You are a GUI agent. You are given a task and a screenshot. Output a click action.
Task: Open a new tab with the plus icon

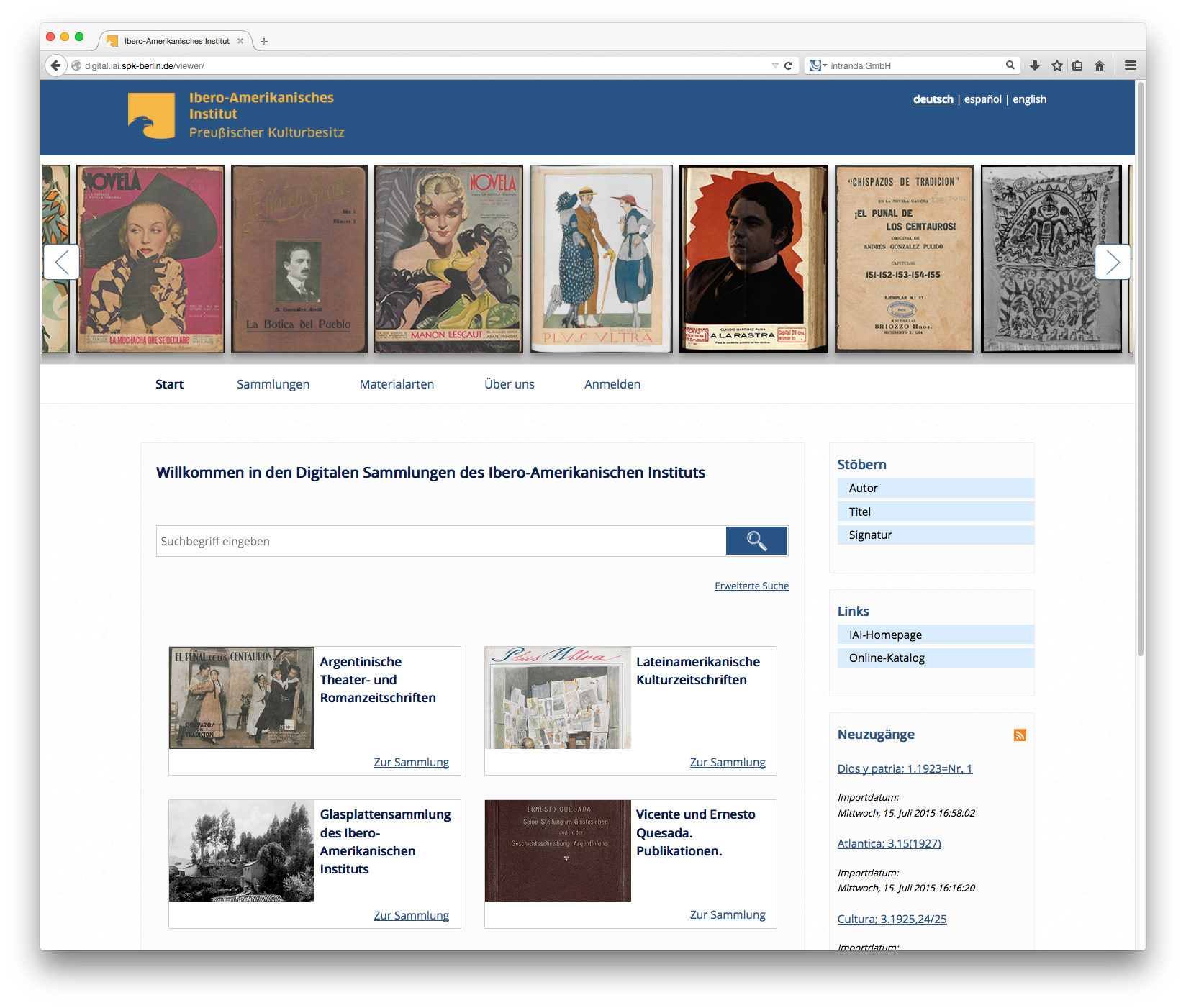(264, 42)
